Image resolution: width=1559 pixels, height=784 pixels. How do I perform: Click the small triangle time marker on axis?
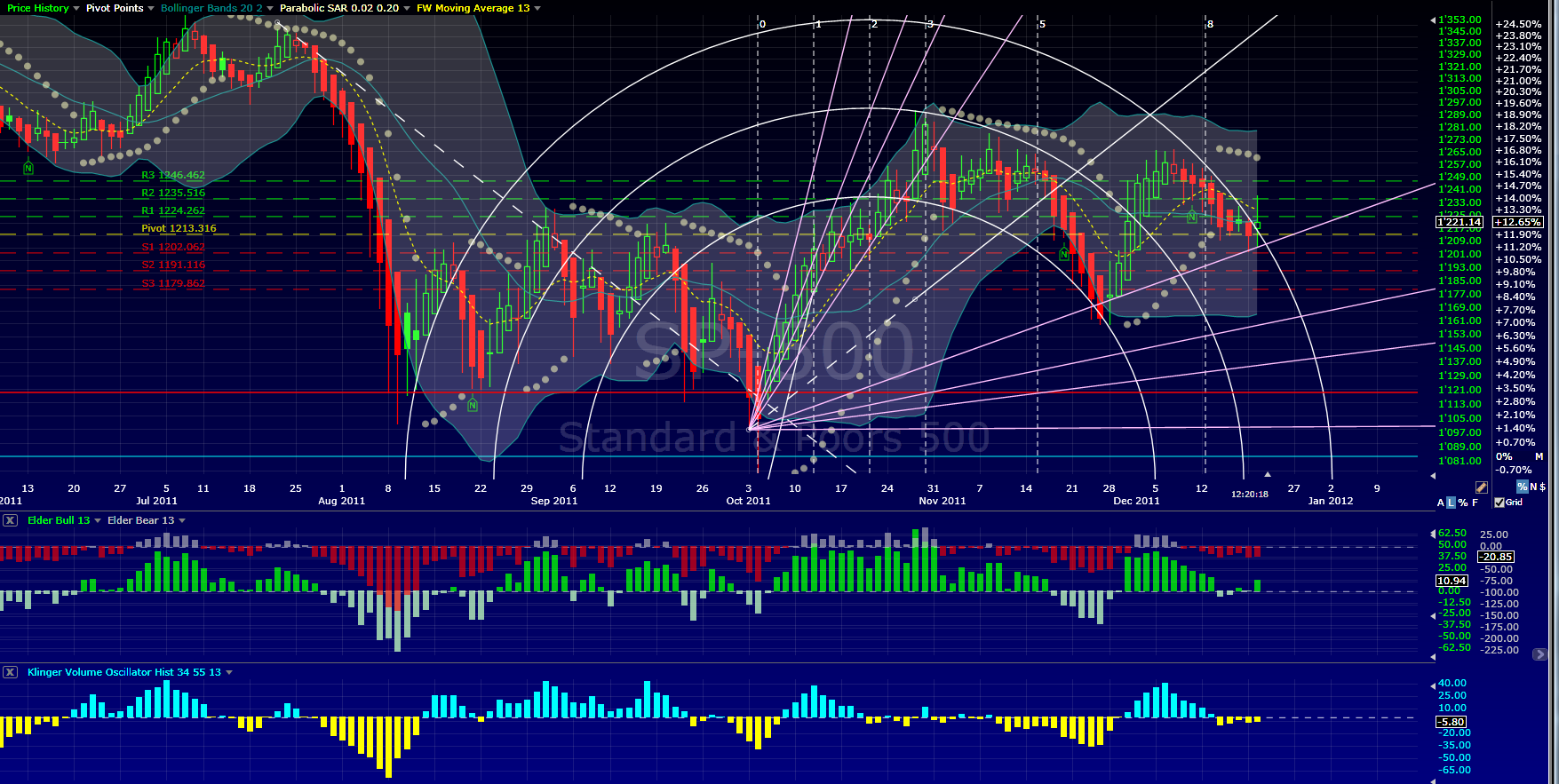coord(1268,475)
